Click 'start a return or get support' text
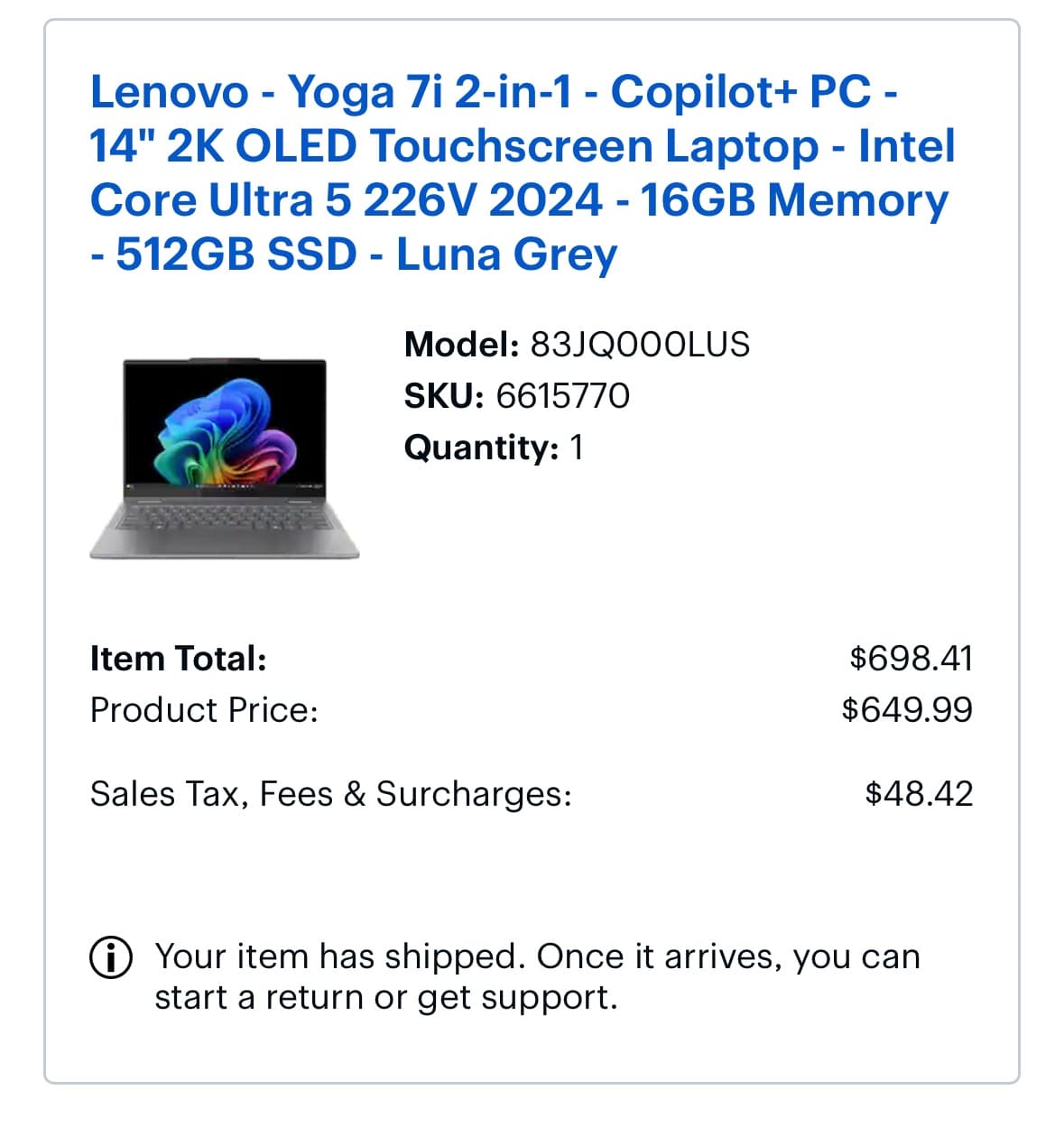The image size is (1064, 1127). (x=385, y=998)
